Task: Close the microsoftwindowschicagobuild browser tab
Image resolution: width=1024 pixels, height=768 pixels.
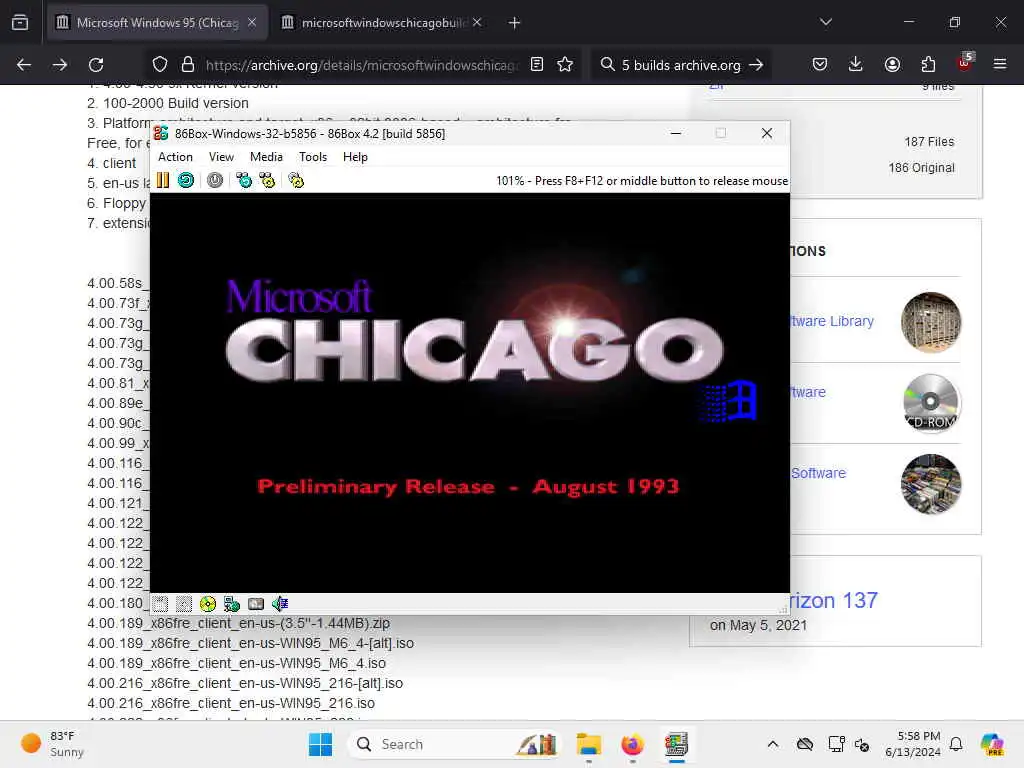Action: (477, 23)
